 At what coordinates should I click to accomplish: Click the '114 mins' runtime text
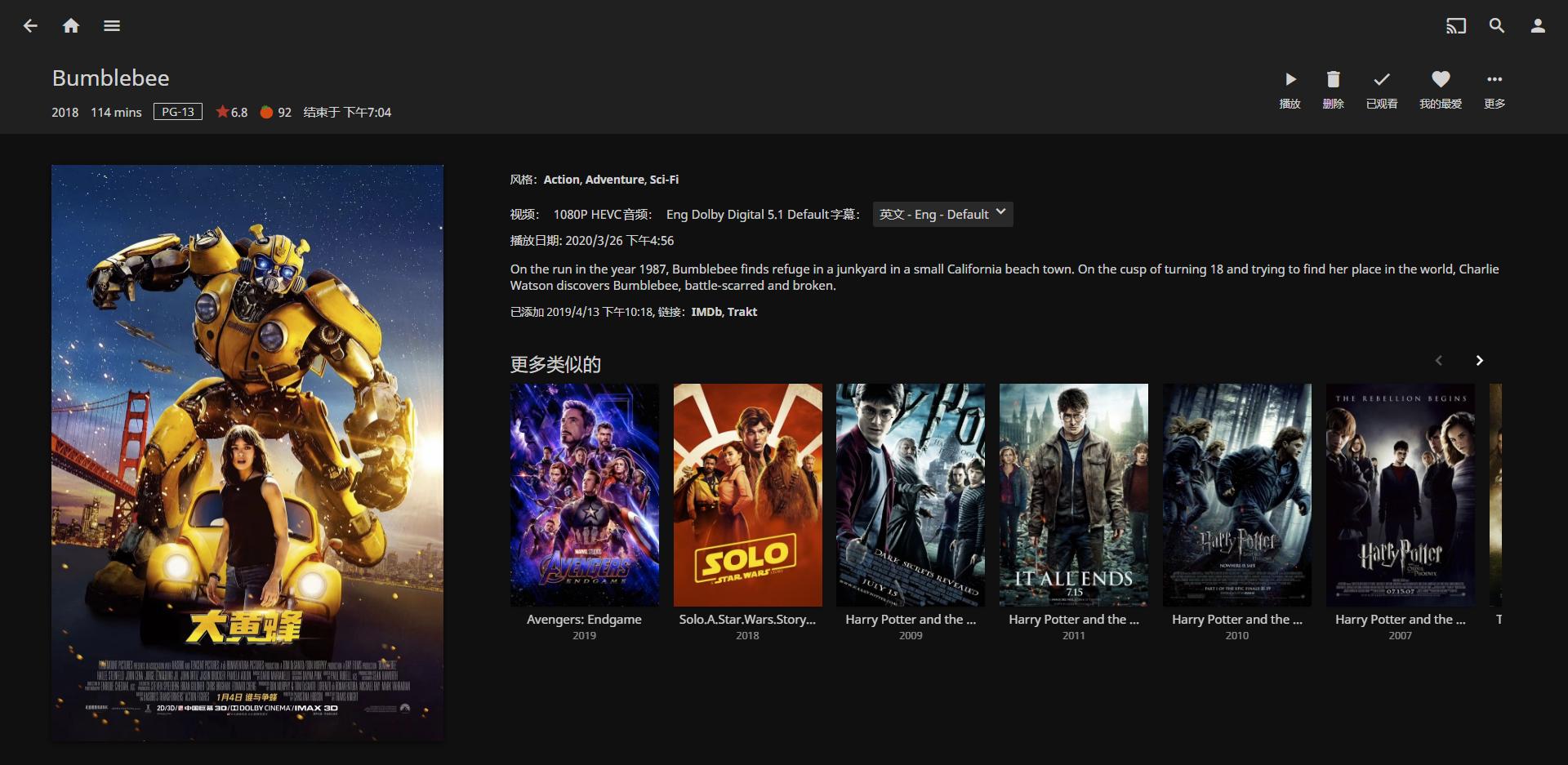click(x=116, y=113)
